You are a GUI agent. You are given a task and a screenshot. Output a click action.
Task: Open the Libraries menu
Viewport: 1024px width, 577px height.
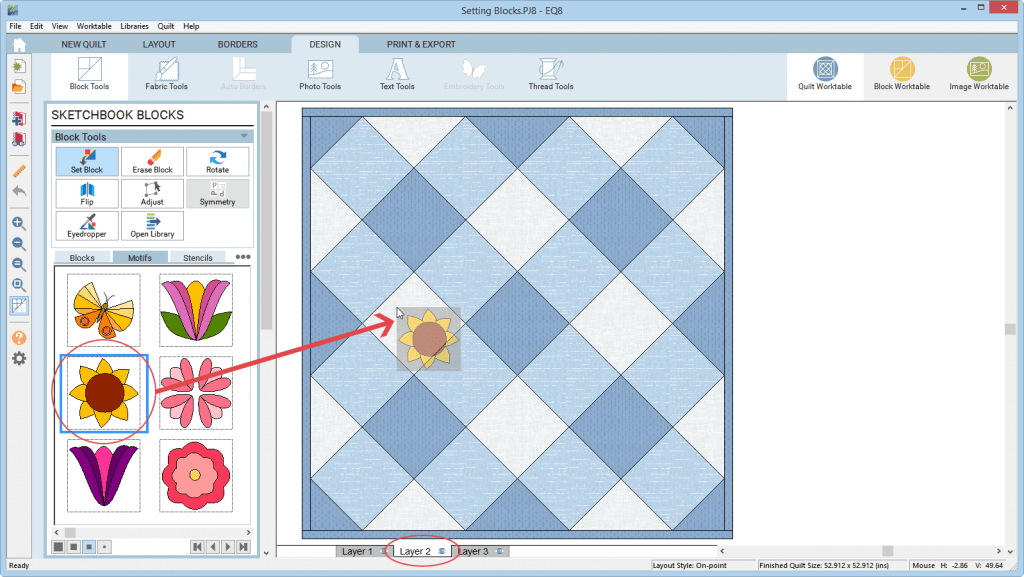(135, 26)
